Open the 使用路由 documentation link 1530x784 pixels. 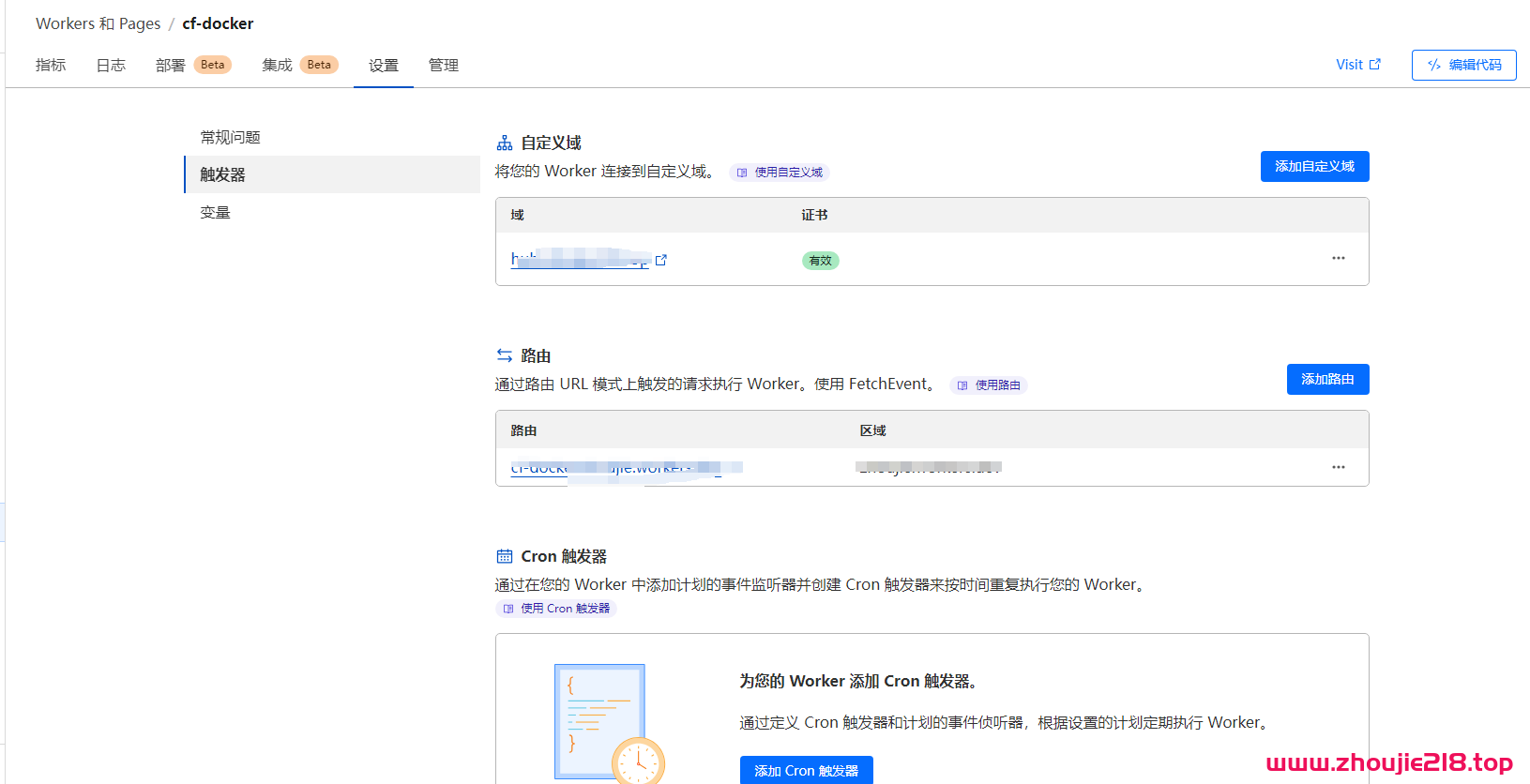989,385
